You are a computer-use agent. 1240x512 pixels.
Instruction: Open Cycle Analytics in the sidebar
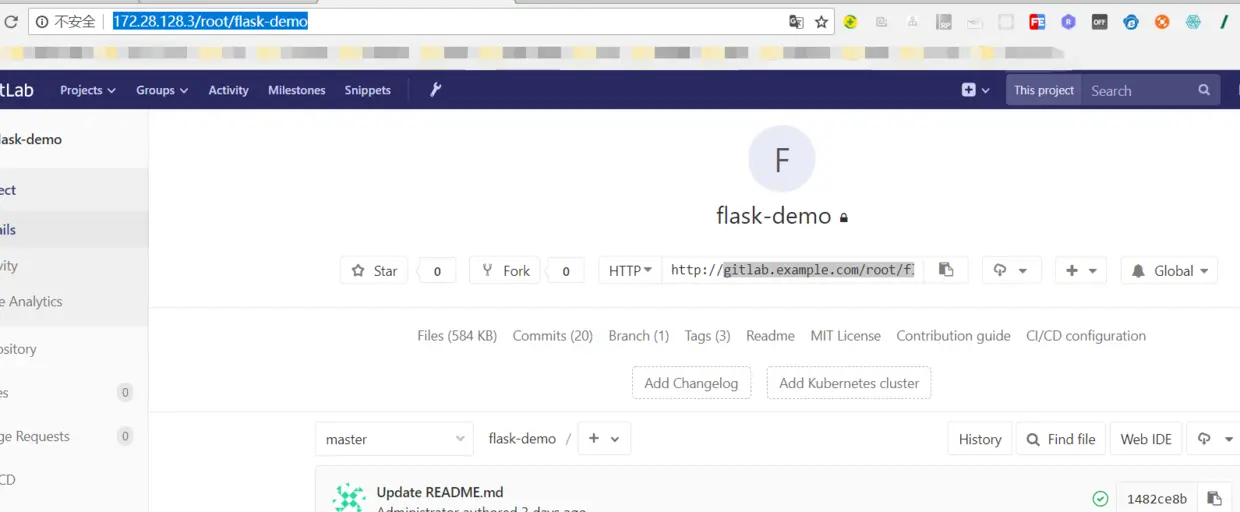31,301
